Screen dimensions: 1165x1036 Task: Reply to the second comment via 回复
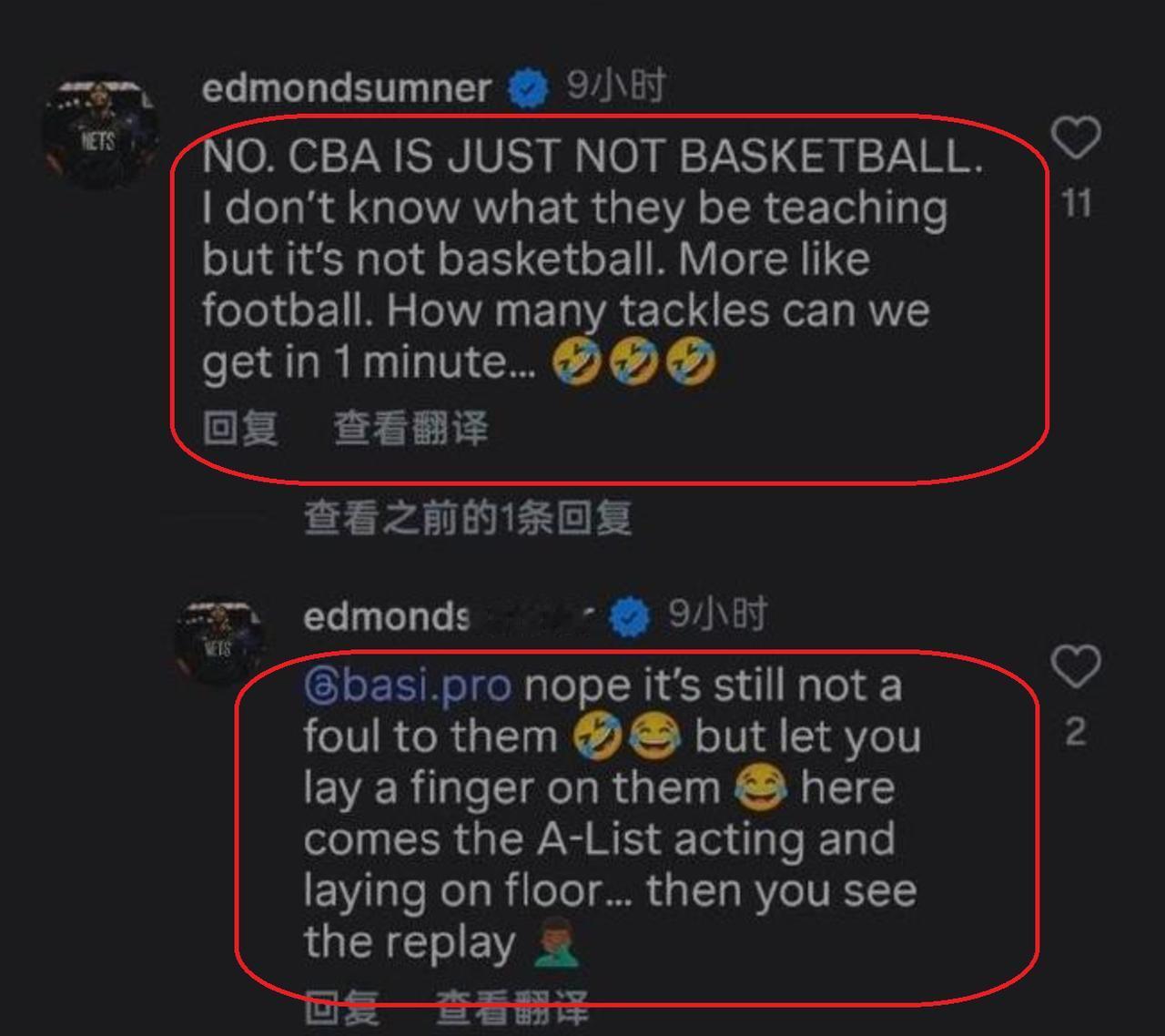pos(341,1008)
